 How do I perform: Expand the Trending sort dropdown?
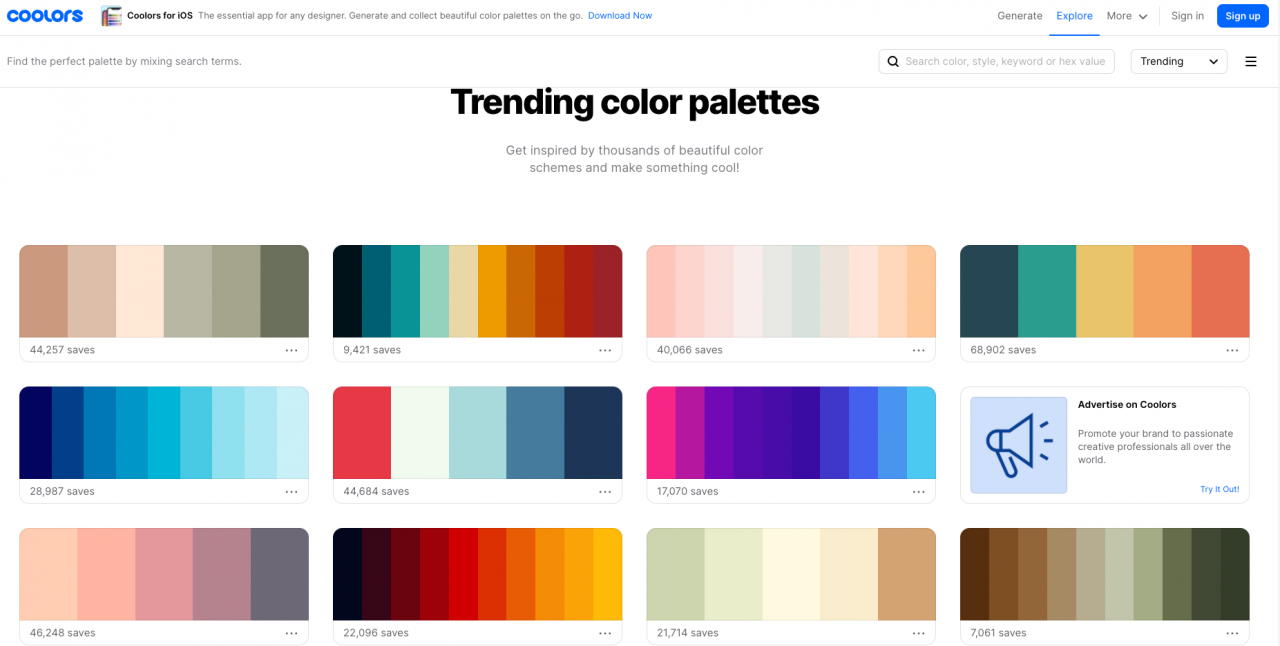[x=1179, y=62]
